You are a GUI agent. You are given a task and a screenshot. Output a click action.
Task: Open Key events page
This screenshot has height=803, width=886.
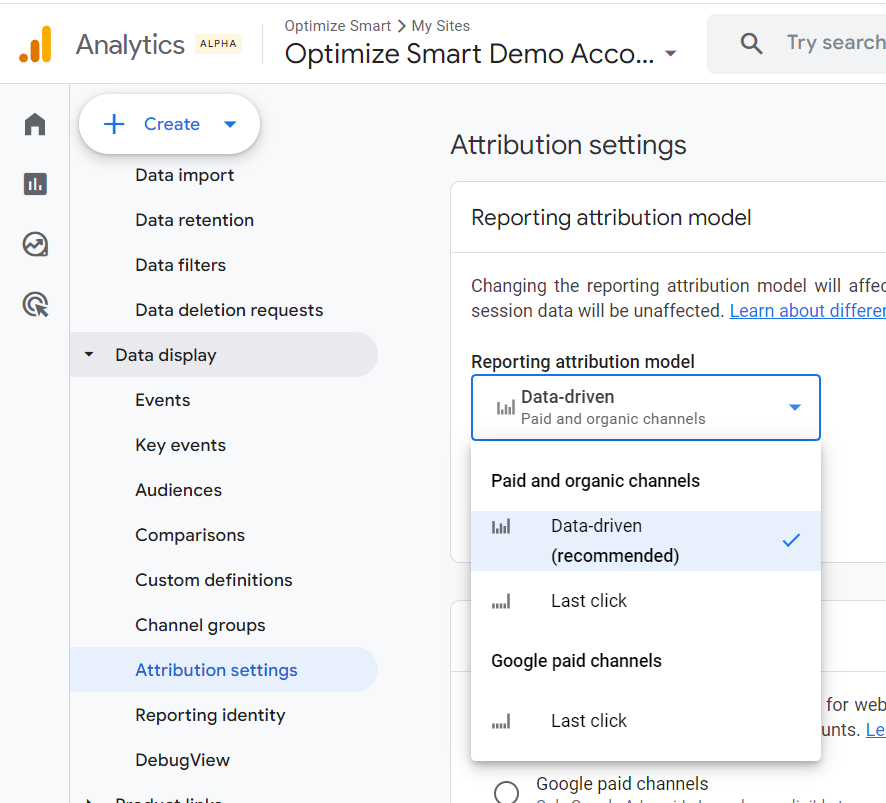[180, 445]
